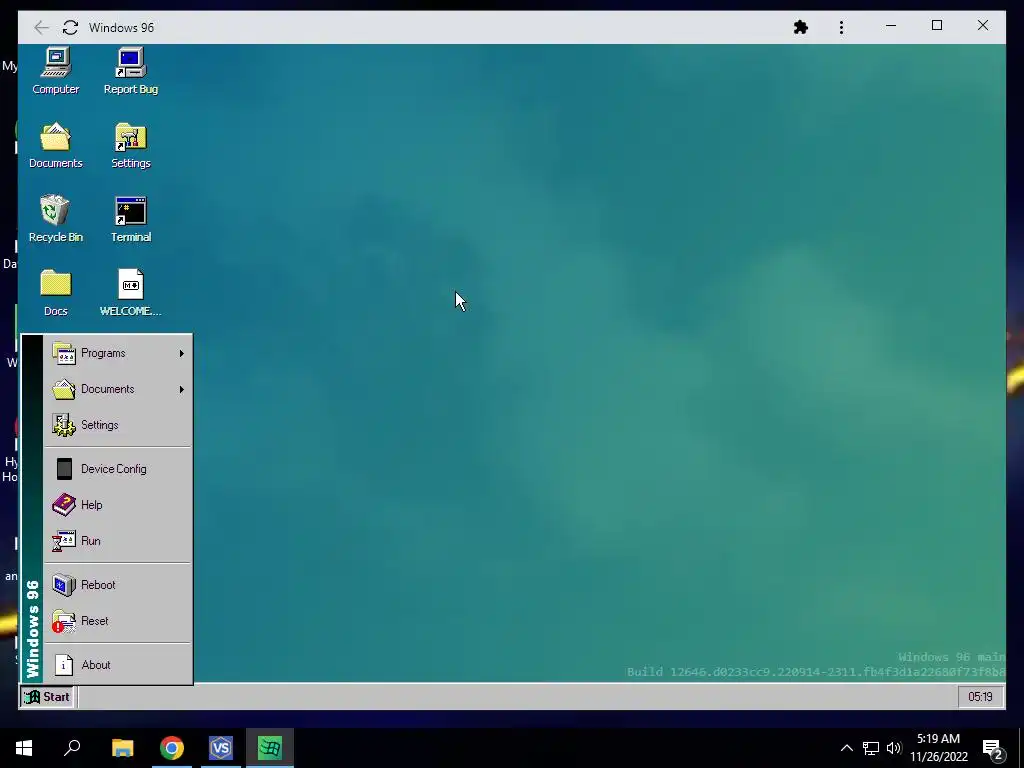Reload the Windows 96 page
Screen dimensions: 1024x768
point(71,27)
